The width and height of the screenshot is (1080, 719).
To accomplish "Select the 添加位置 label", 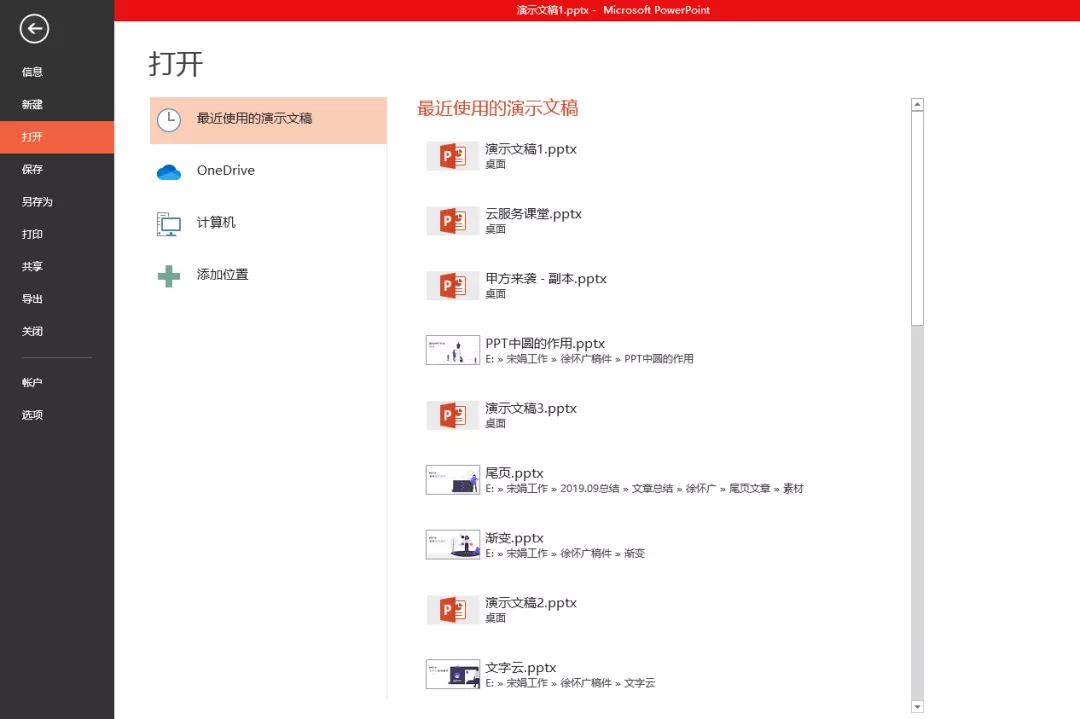I will [222, 274].
